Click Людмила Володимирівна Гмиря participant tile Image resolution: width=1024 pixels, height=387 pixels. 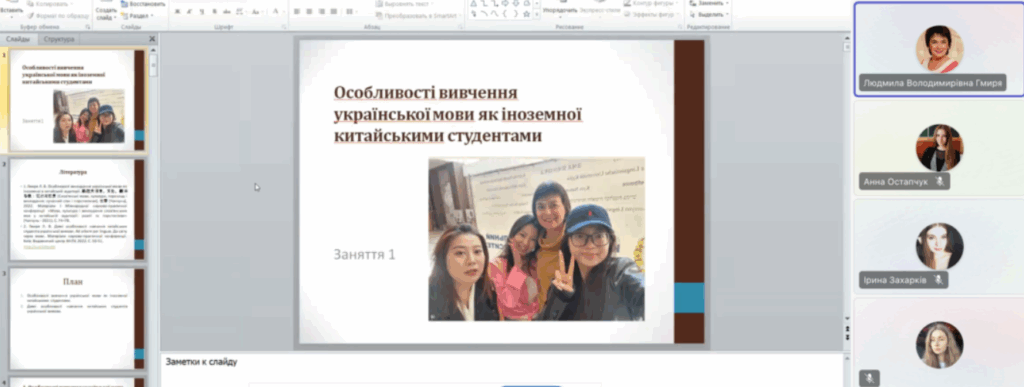(x=938, y=50)
